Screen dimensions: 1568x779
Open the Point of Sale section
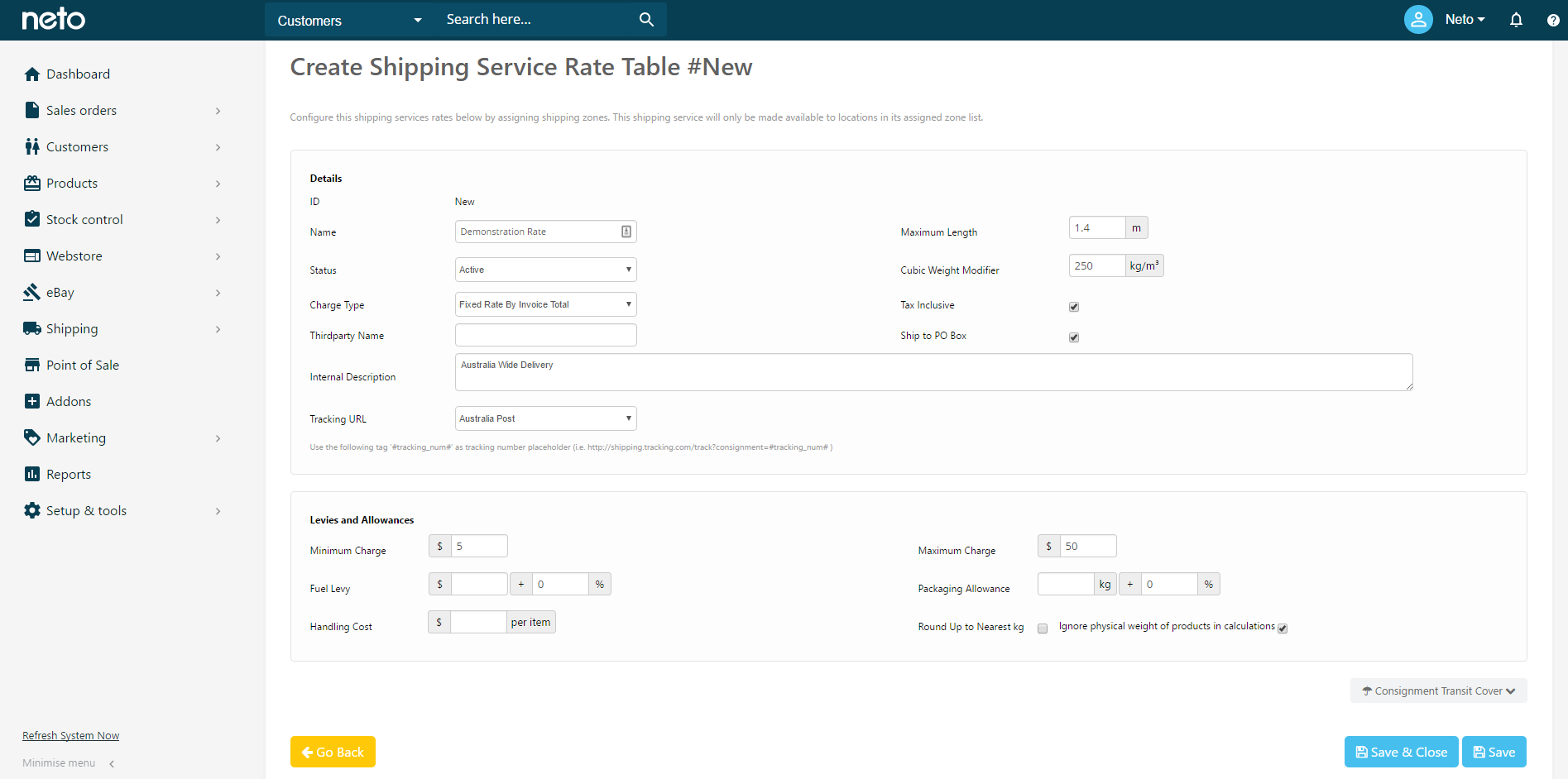(81, 365)
